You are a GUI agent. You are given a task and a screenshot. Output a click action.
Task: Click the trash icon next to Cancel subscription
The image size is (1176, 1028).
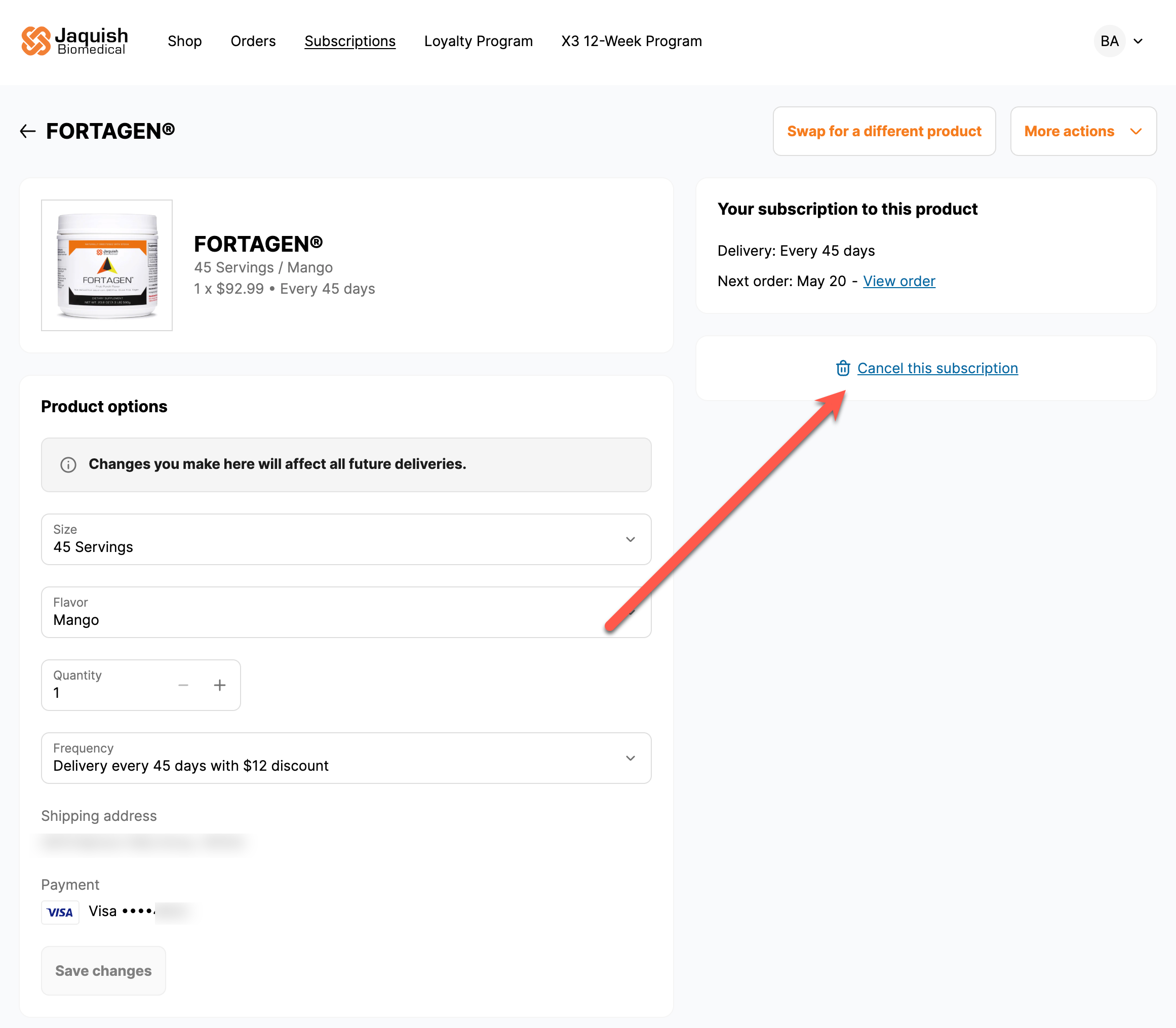coord(843,368)
